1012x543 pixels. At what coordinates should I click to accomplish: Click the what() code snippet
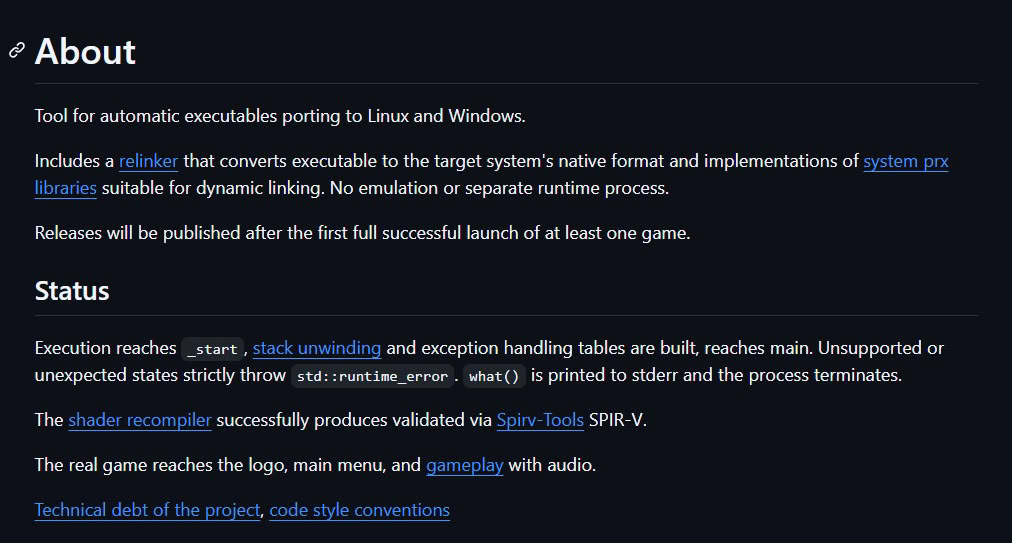coord(494,376)
